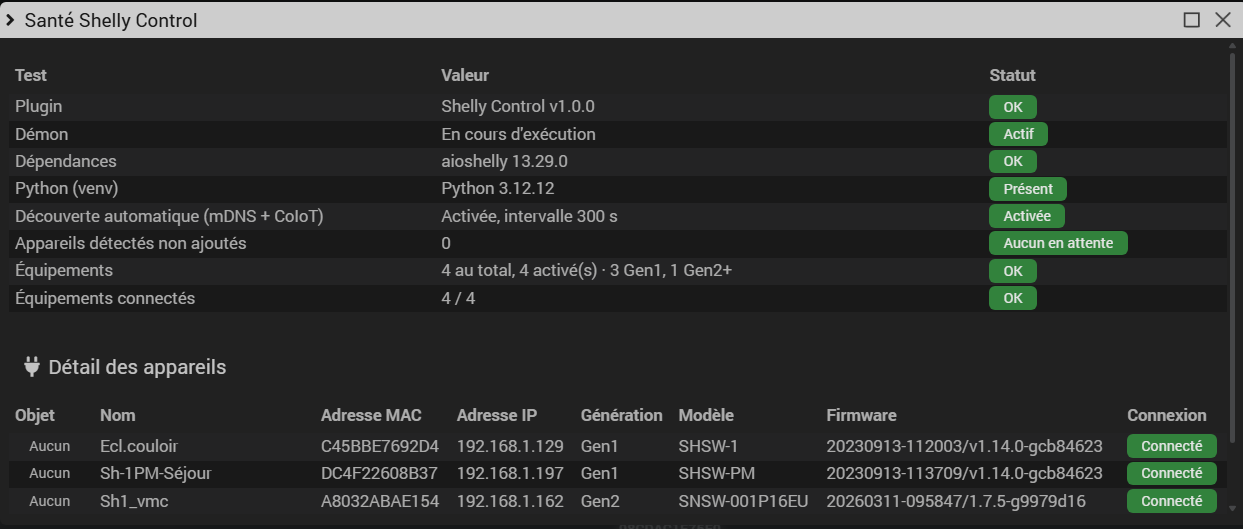
Task: Click IP address 192.168.1.197
Action: point(510,473)
